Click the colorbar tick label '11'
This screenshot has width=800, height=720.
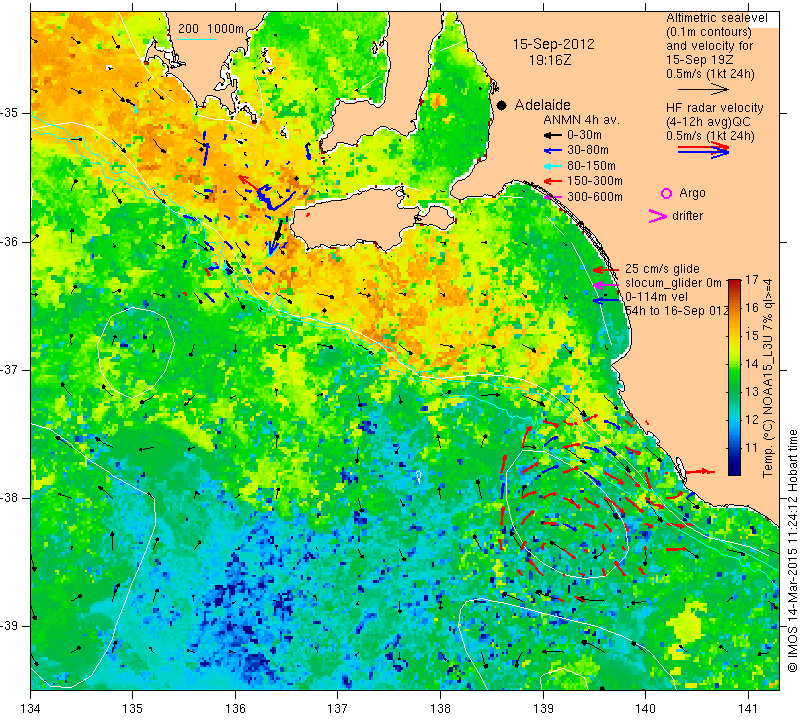point(752,448)
